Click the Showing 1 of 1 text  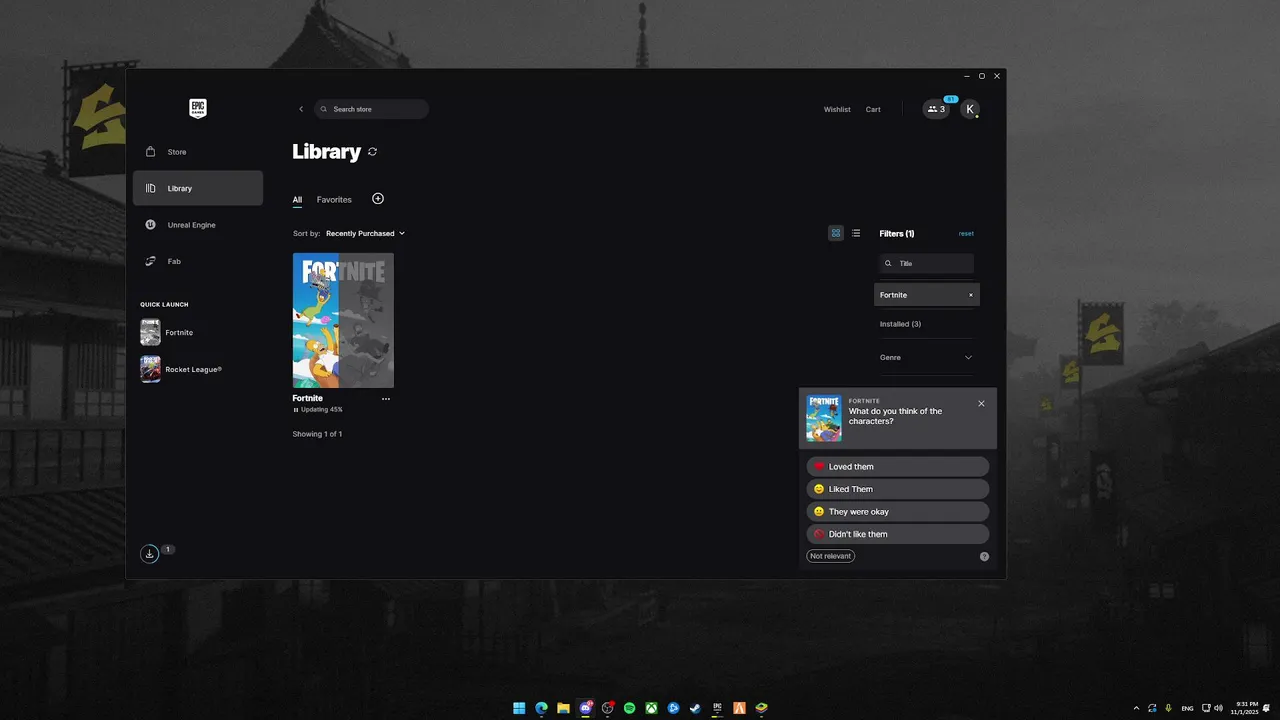pos(317,434)
